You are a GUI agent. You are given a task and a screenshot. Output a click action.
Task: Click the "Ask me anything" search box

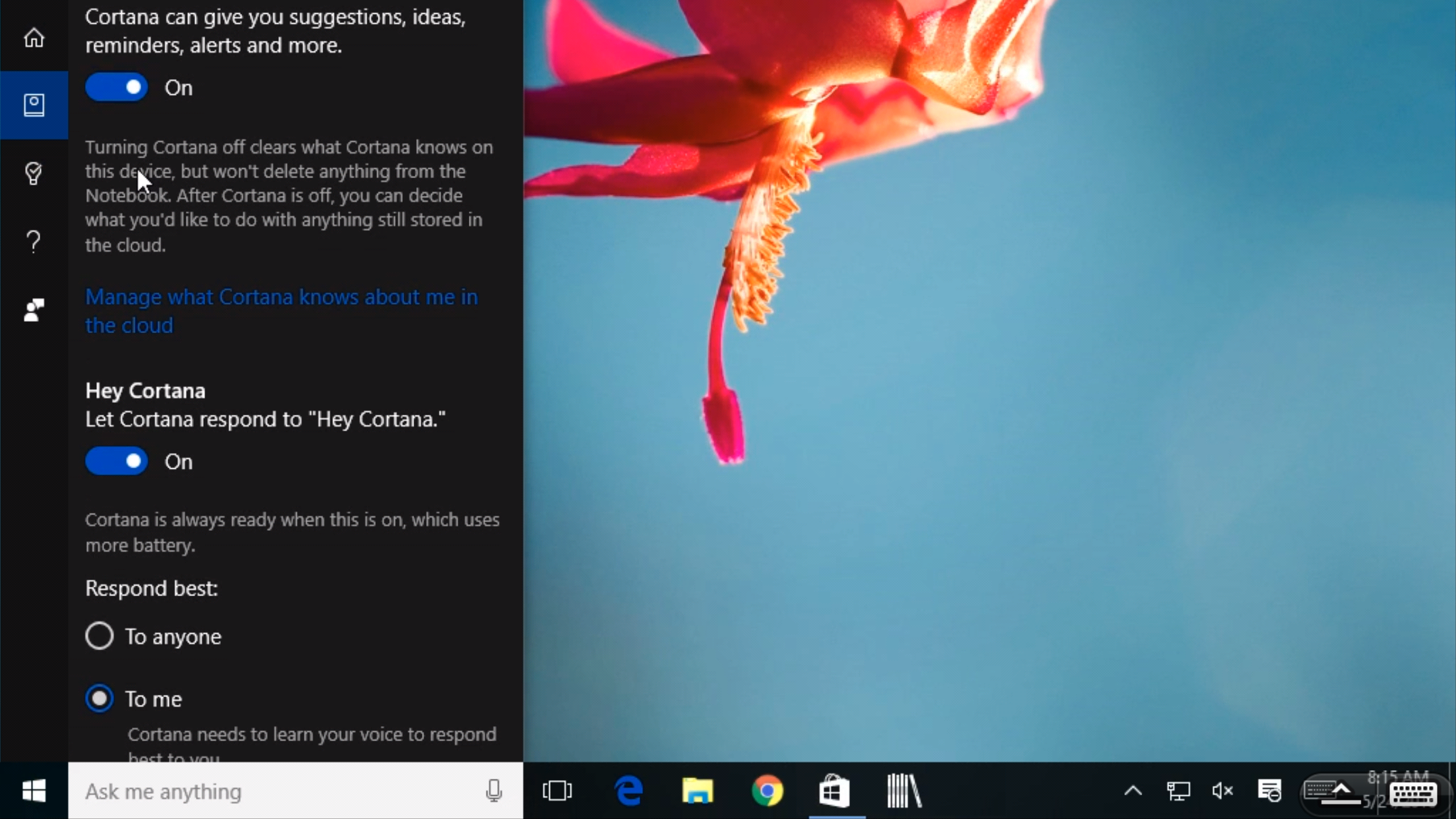(295, 791)
